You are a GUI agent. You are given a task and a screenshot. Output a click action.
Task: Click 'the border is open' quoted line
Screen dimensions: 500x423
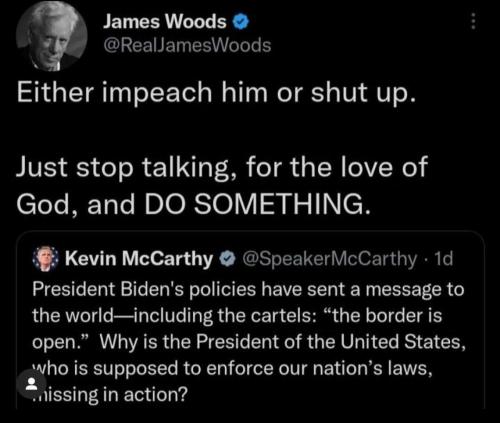(237, 315)
